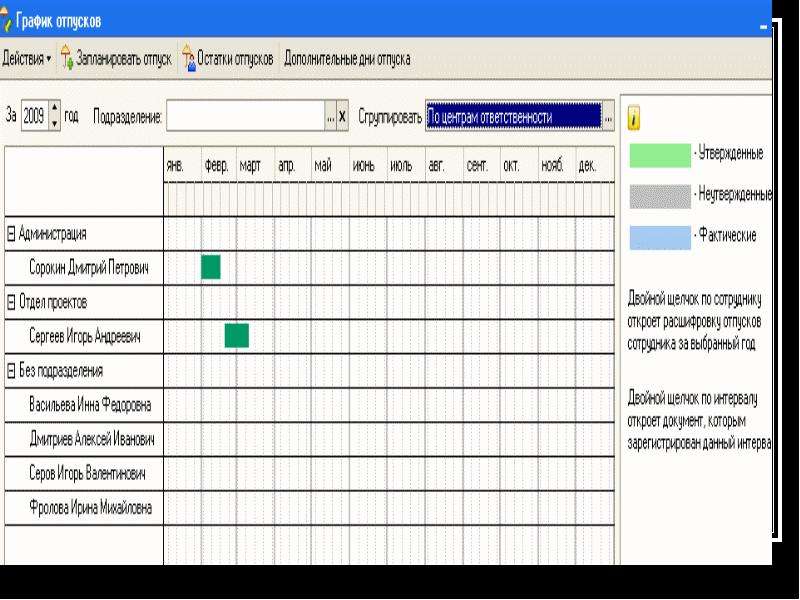Click the Подразделение input field
The width and height of the screenshot is (800, 600).
pyautogui.click(x=245, y=116)
